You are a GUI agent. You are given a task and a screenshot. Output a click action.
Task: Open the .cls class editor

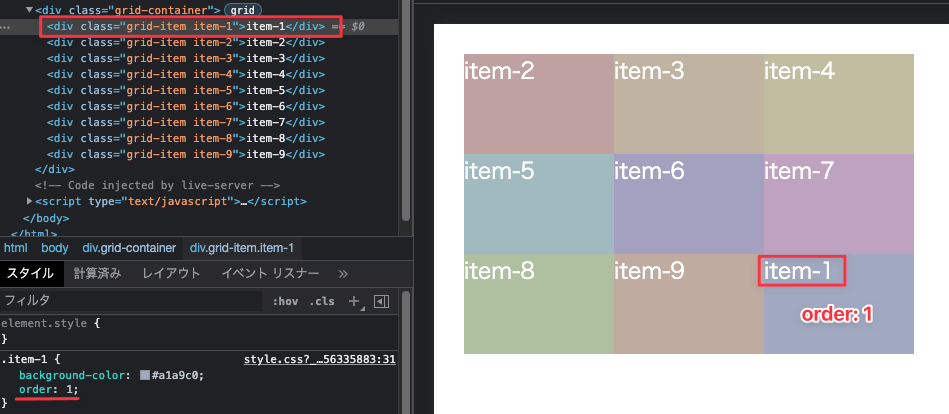321,301
